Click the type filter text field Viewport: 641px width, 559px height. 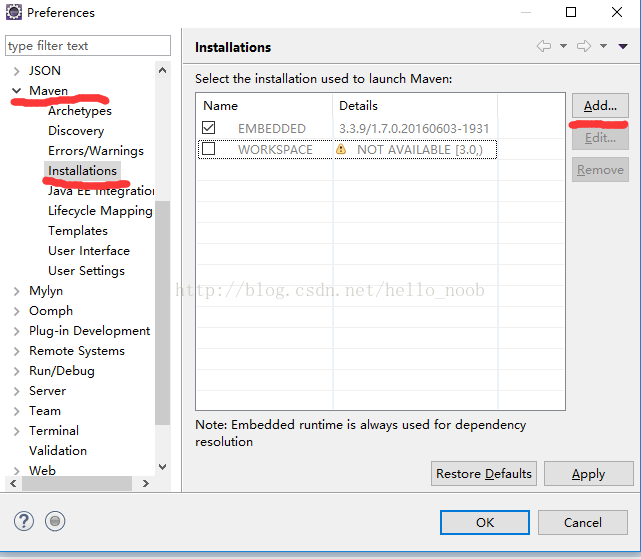(88, 45)
